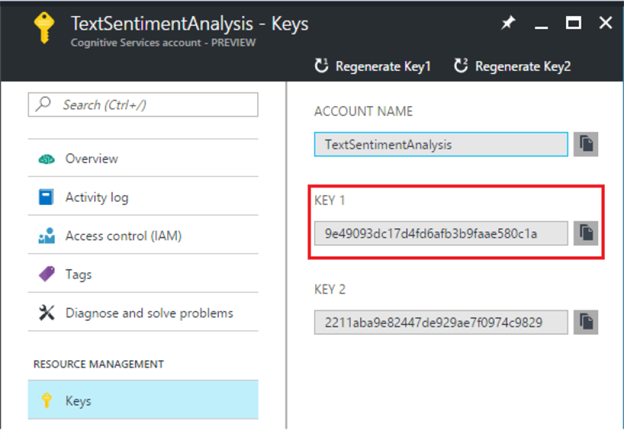Click the RESOURCE MANAGEMENT heading
Viewport: 624px width, 435px height.
[98, 364]
